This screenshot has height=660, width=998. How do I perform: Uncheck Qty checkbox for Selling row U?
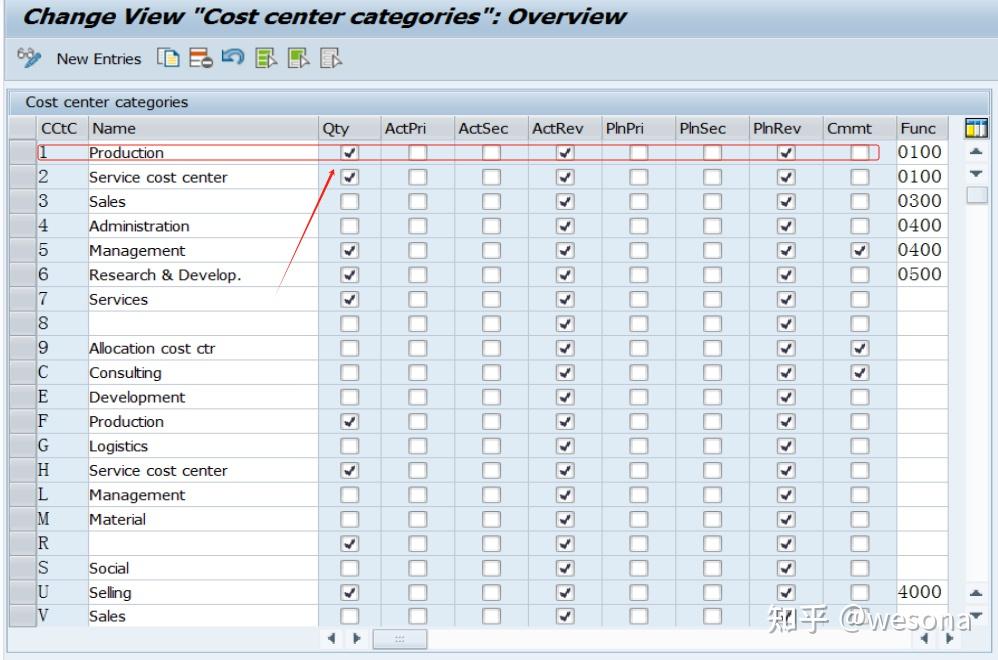point(349,593)
